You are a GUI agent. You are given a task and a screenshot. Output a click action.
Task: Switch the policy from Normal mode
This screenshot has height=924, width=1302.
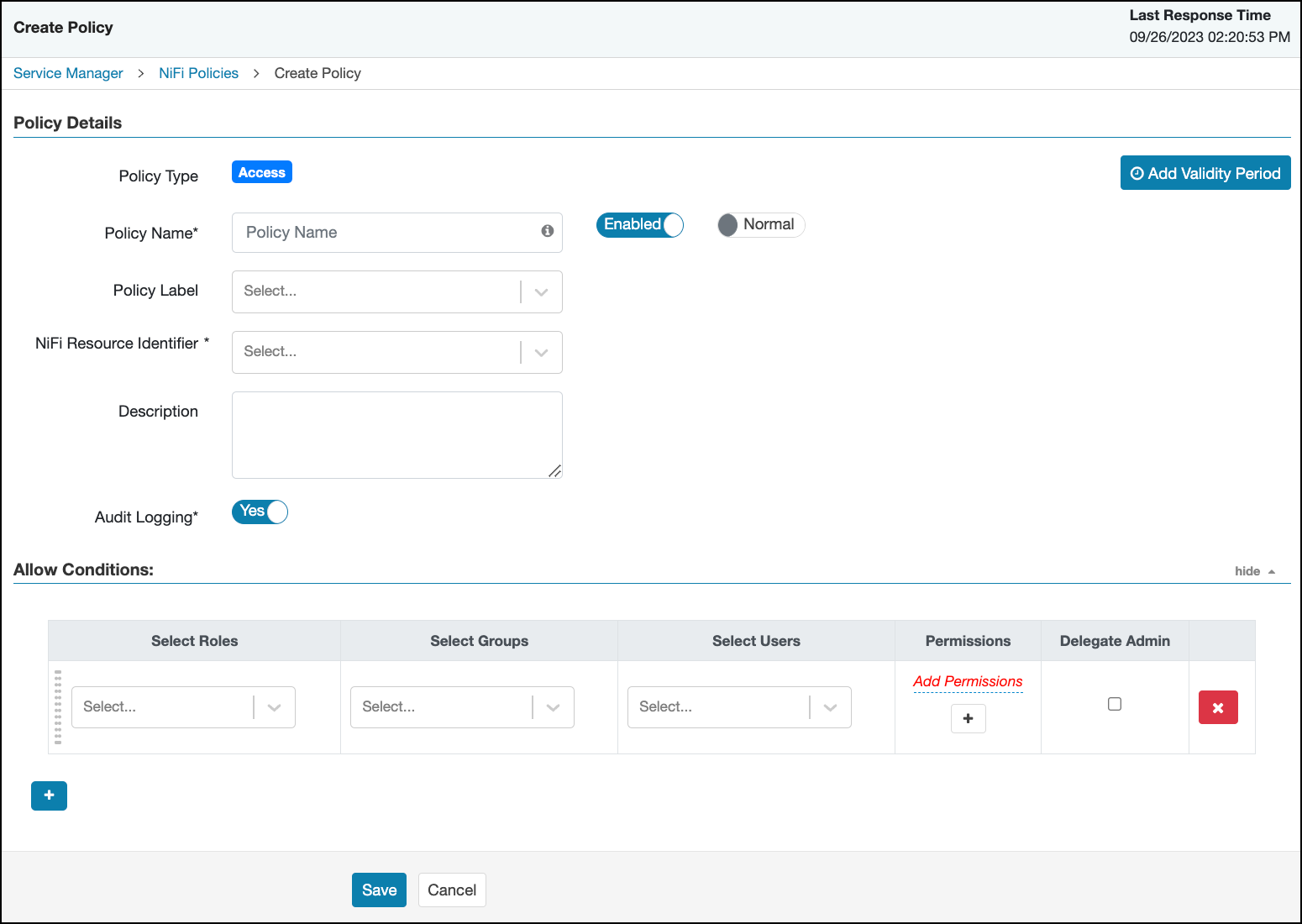(759, 224)
